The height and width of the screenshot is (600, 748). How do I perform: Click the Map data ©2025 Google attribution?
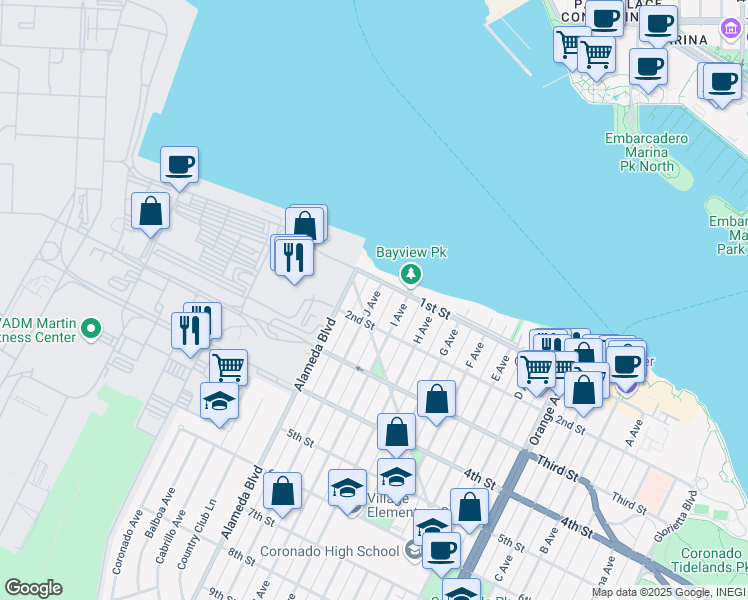(x=667, y=593)
